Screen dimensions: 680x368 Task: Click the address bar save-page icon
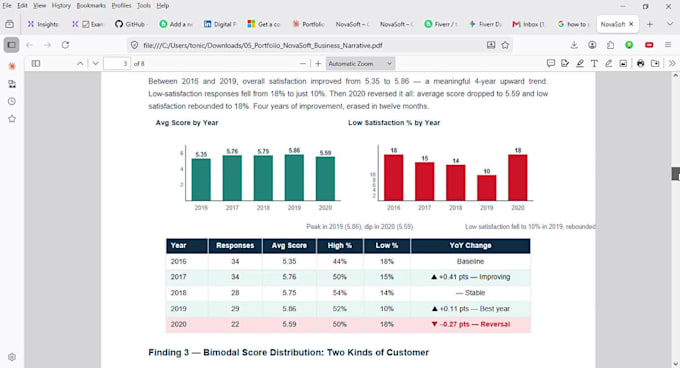(491, 45)
